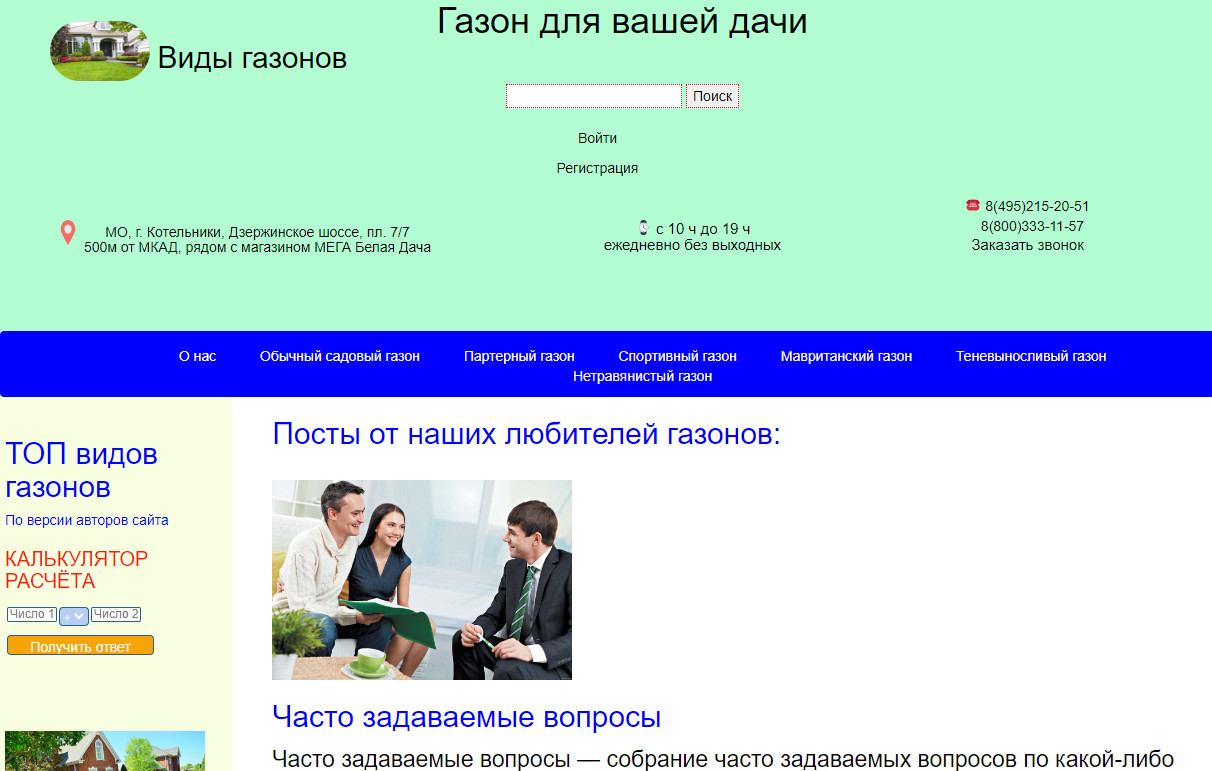
Task: Open Спортивный газон menu item
Action: 677,356
